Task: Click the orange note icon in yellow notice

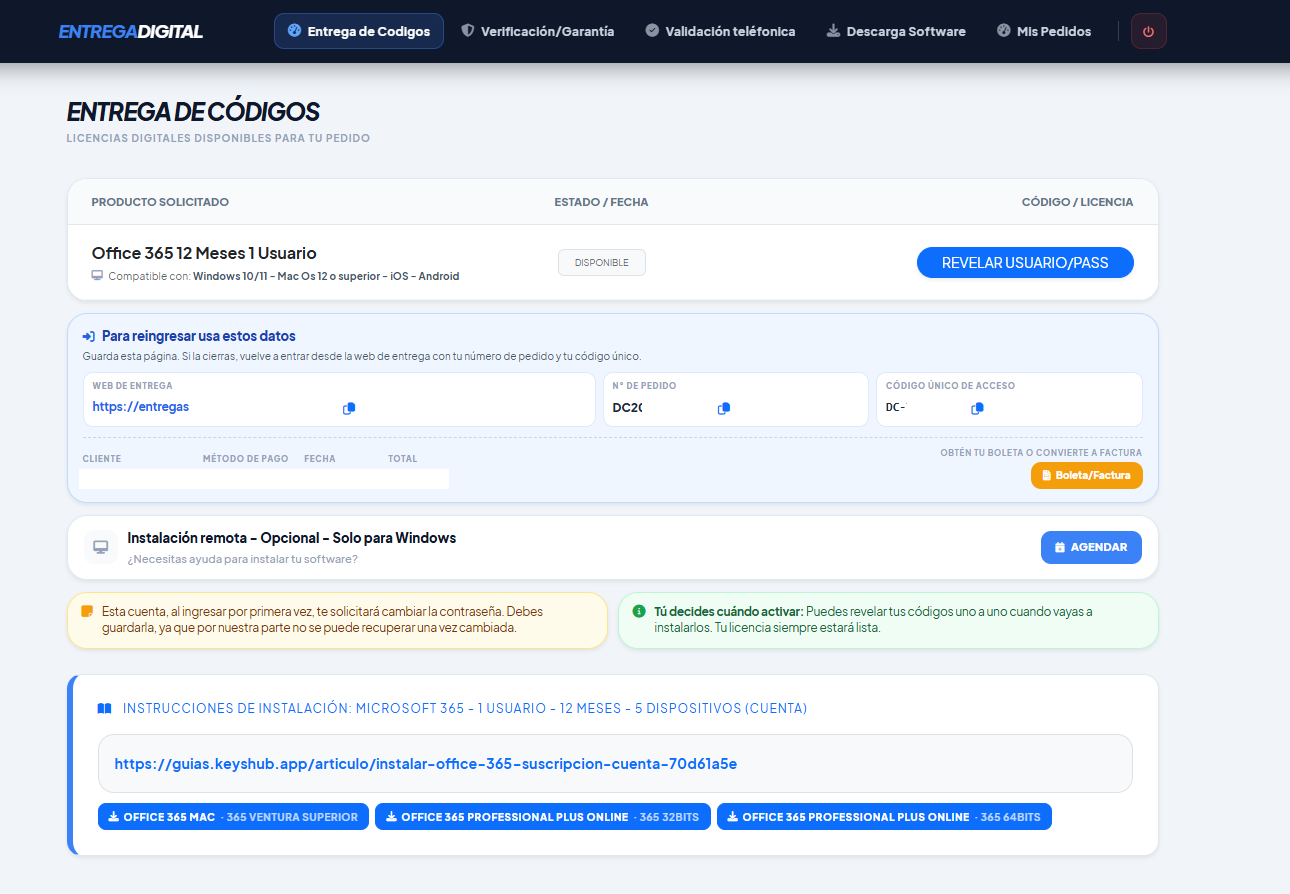Action: click(x=87, y=611)
